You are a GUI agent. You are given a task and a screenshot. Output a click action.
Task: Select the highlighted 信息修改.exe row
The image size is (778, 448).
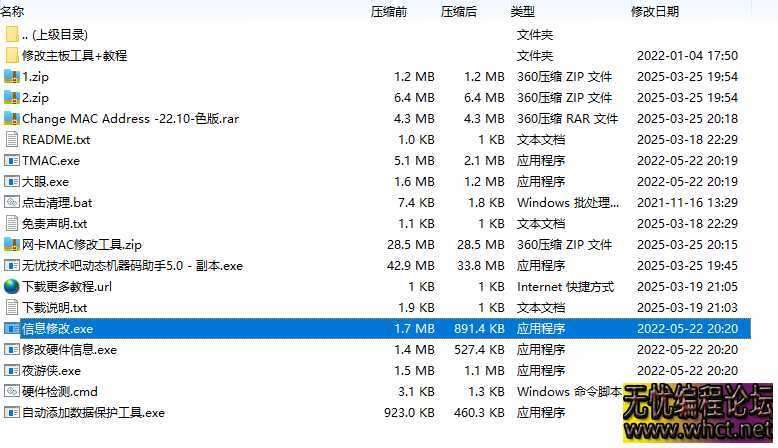[57, 329]
